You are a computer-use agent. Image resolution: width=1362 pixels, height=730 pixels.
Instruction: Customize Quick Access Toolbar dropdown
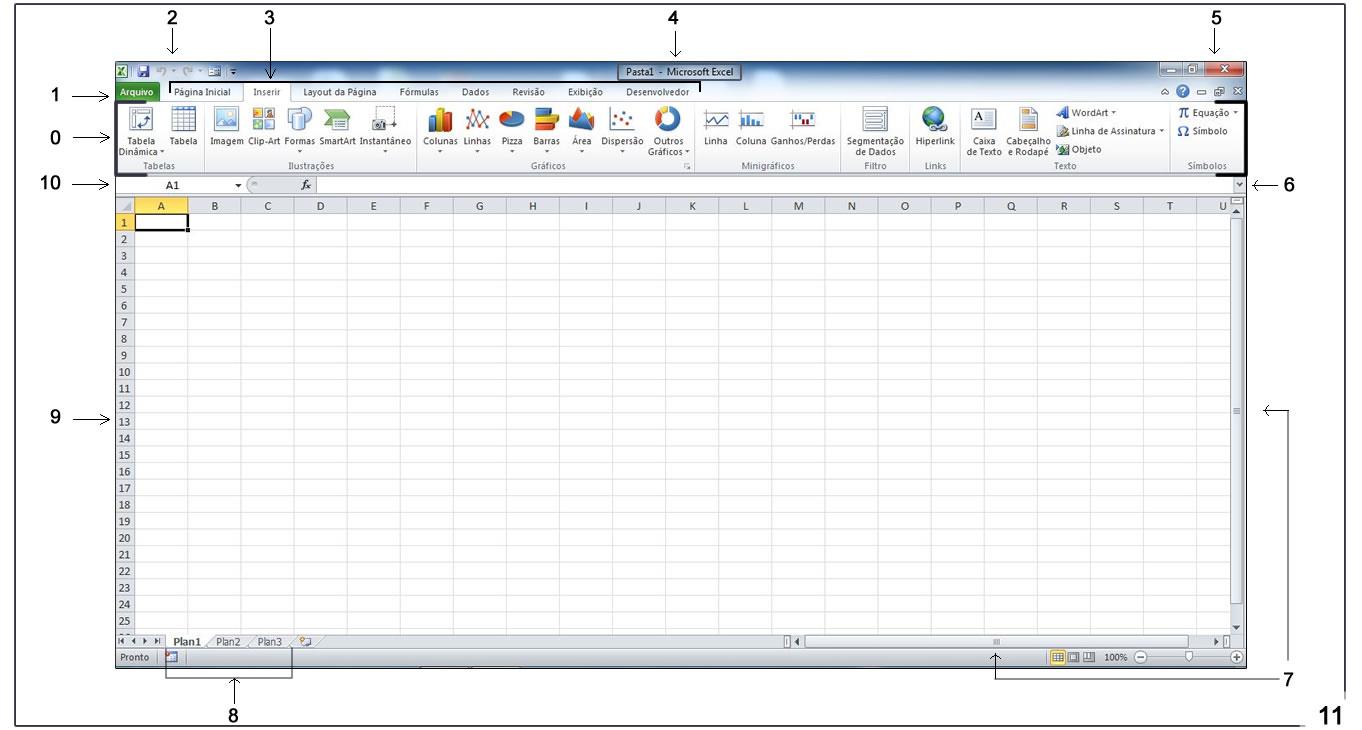coord(233,72)
